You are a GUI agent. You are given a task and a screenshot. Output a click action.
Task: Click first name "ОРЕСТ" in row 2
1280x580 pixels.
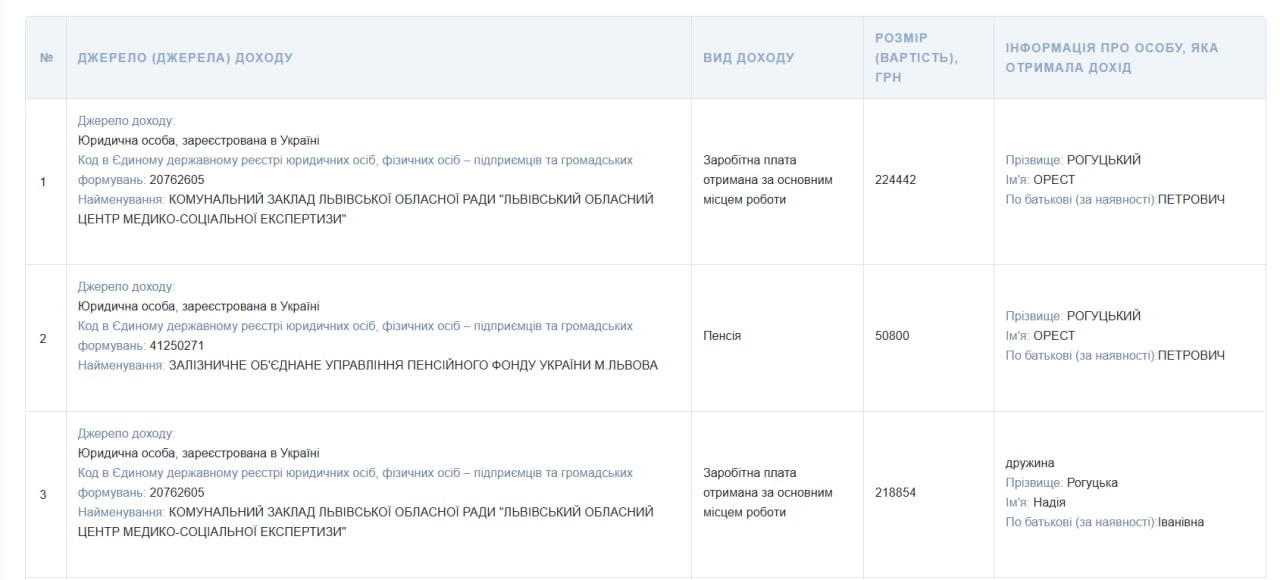1054,336
